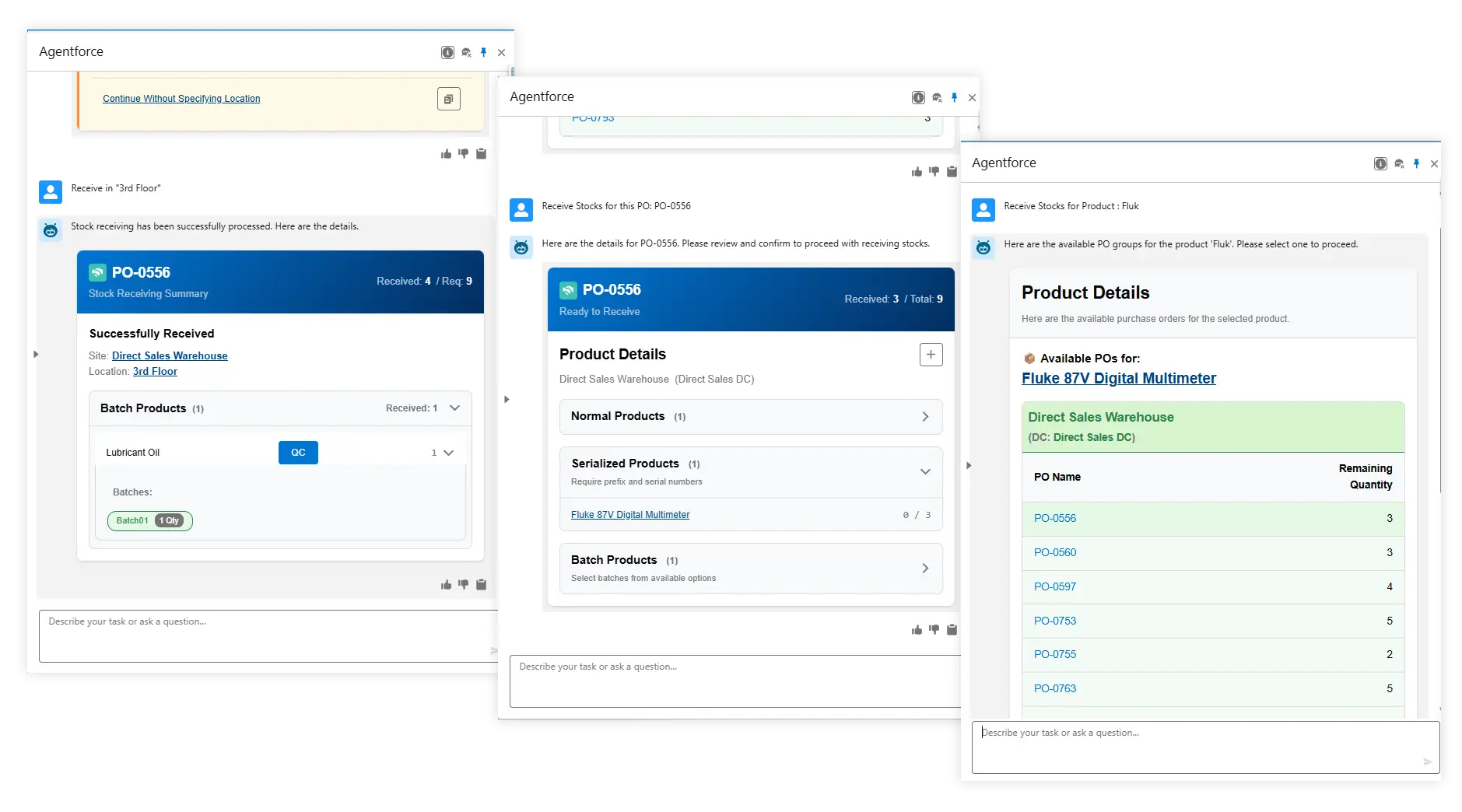Focus the left panel task input field

pyautogui.click(x=268, y=636)
